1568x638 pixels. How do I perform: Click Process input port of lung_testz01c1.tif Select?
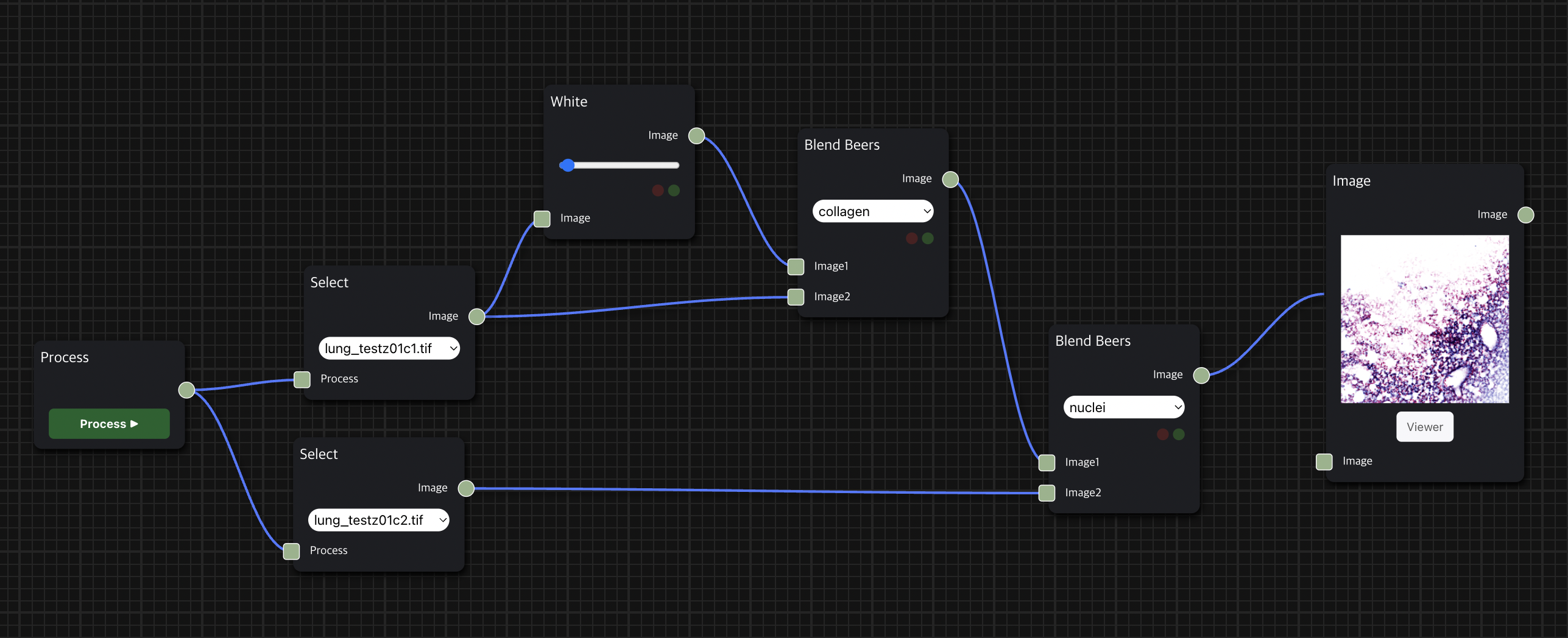pos(302,379)
